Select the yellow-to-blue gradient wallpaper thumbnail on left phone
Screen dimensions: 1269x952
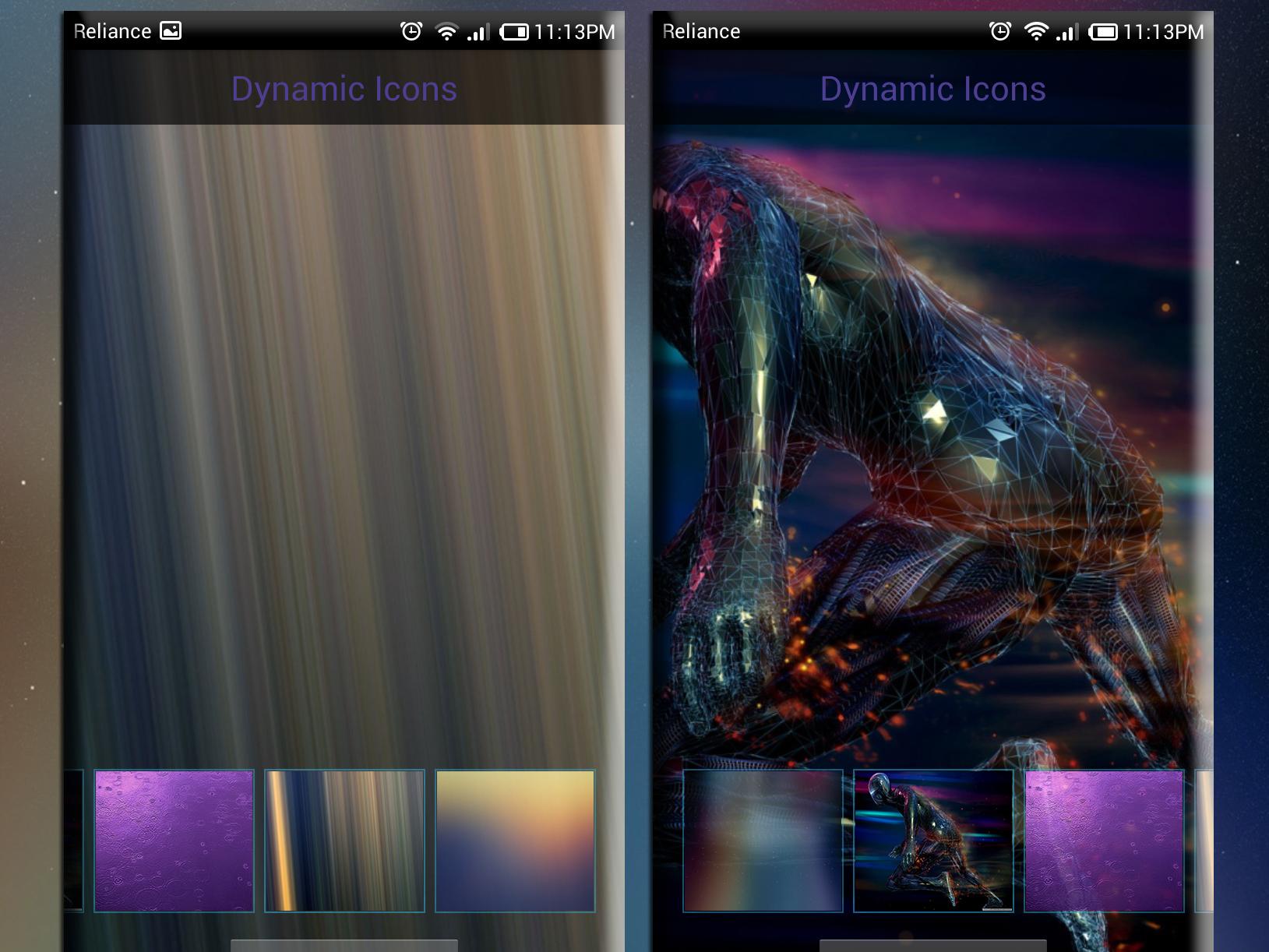(515, 841)
